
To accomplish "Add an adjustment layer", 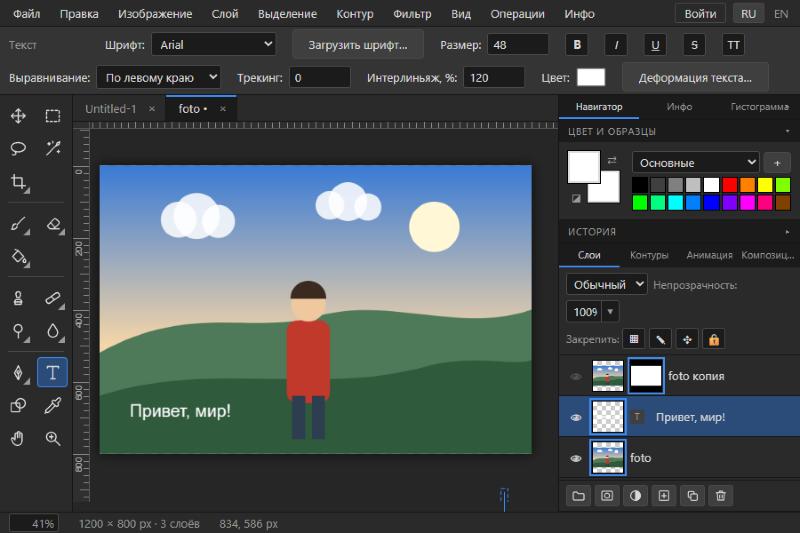I will pos(635,496).
